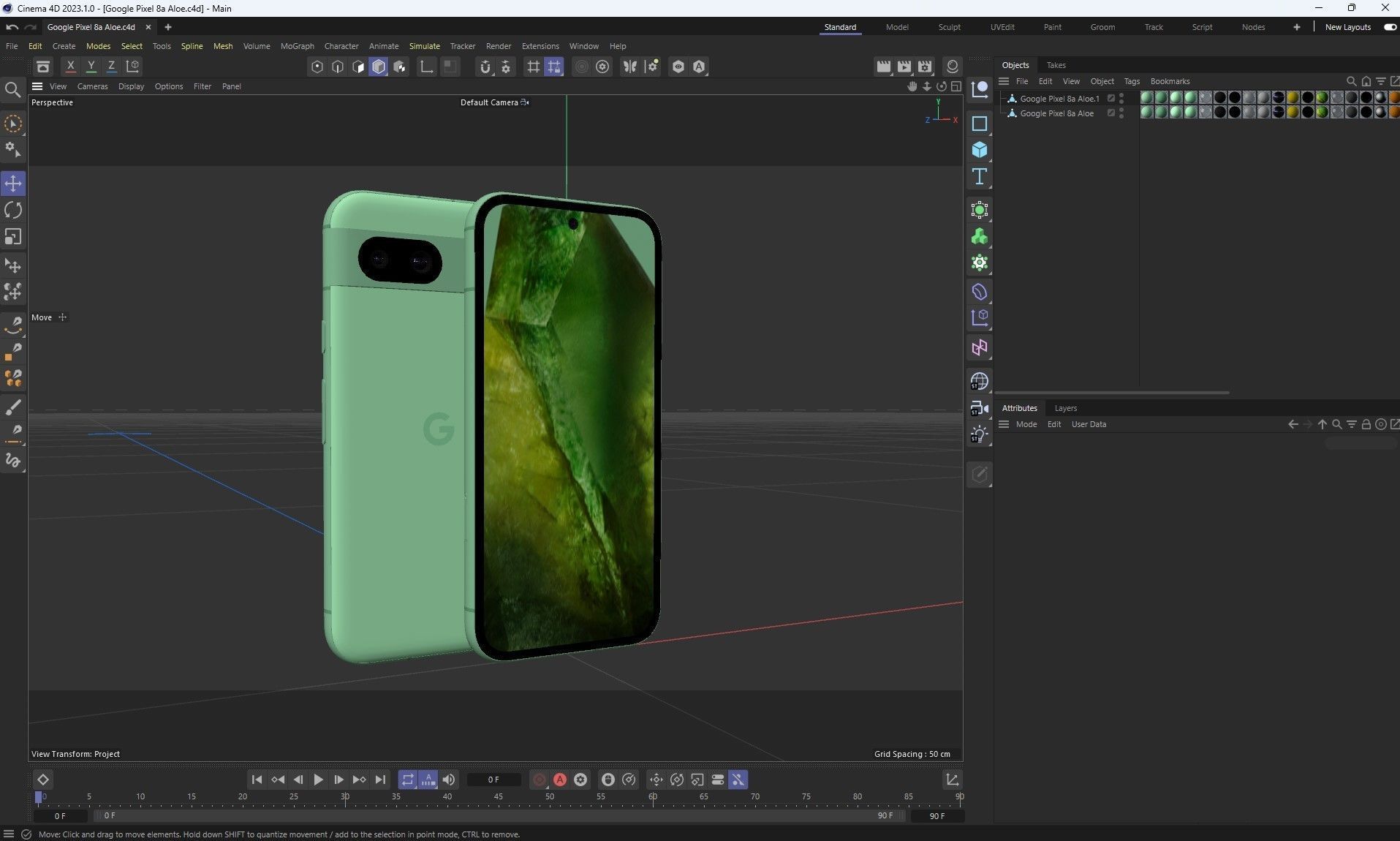
Task: Click the search magnifier icon at top left
Action: click(x=12, y=89)
